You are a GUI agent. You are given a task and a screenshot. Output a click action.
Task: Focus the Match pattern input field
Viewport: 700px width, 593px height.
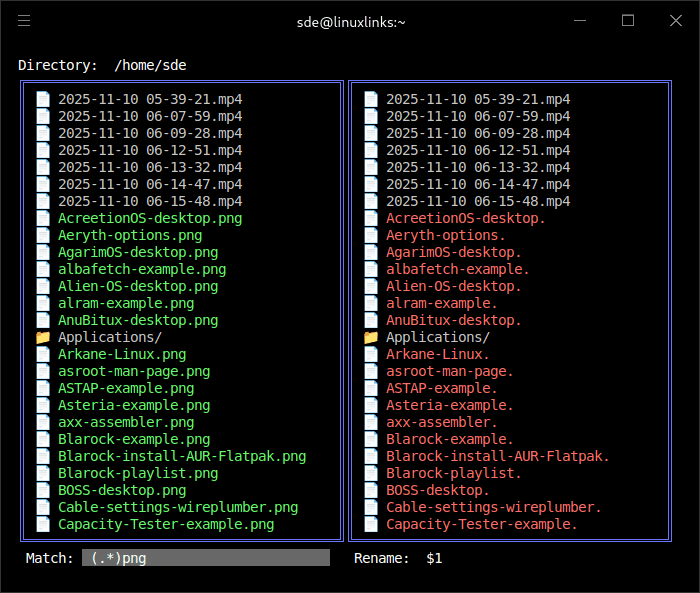[205, 558]
